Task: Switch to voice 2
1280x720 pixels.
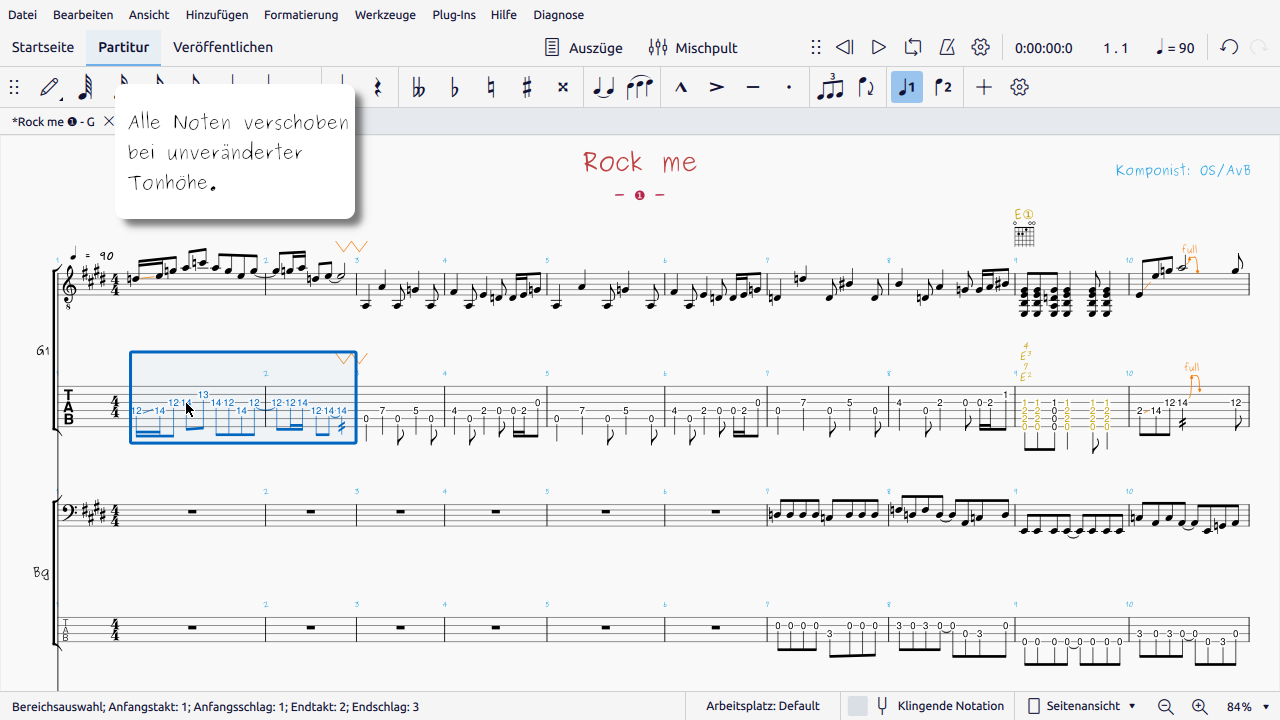Action: (943, 87)
